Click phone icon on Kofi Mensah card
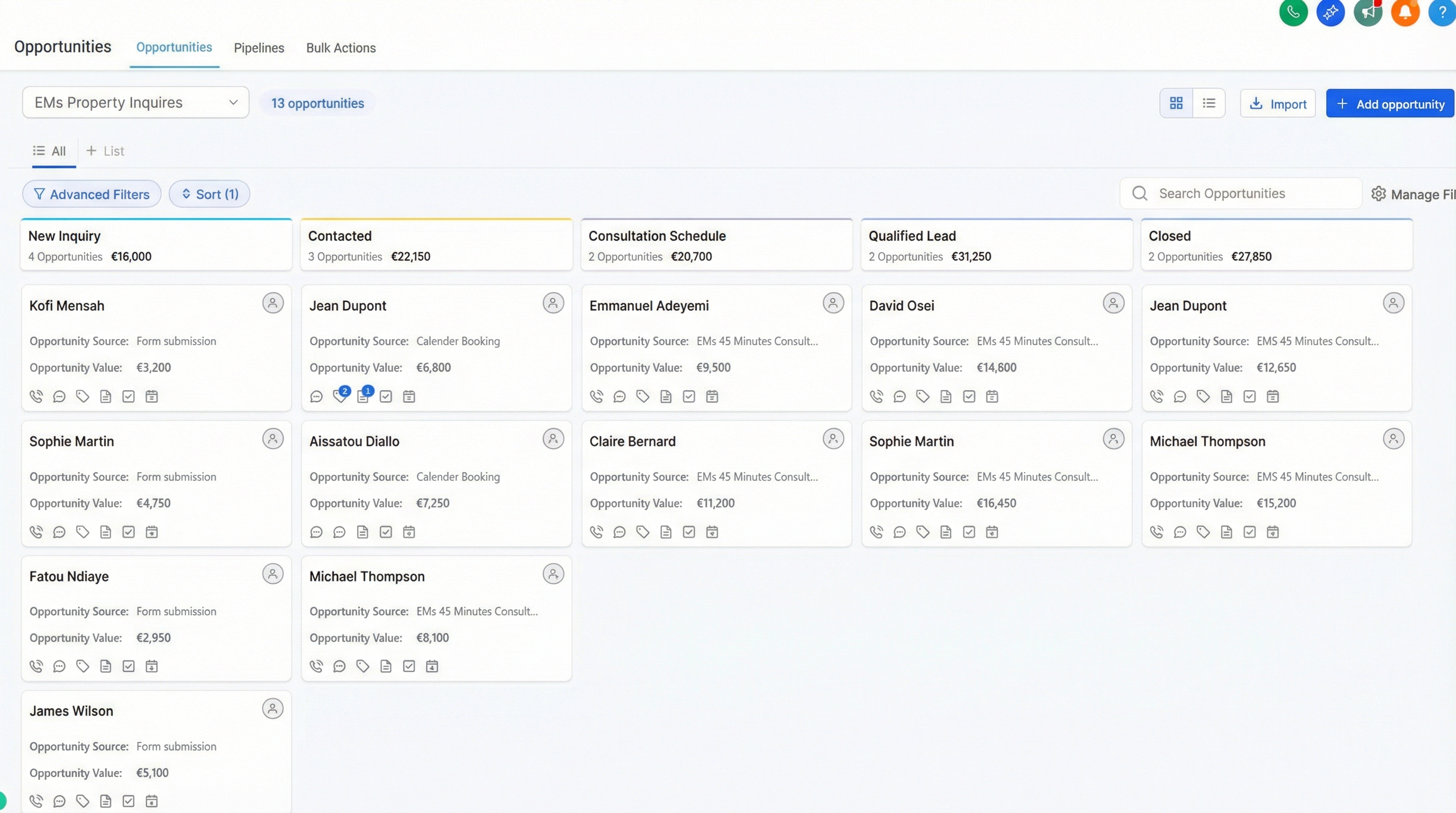This screenshot has height=813, width=1456. [36, 396]
